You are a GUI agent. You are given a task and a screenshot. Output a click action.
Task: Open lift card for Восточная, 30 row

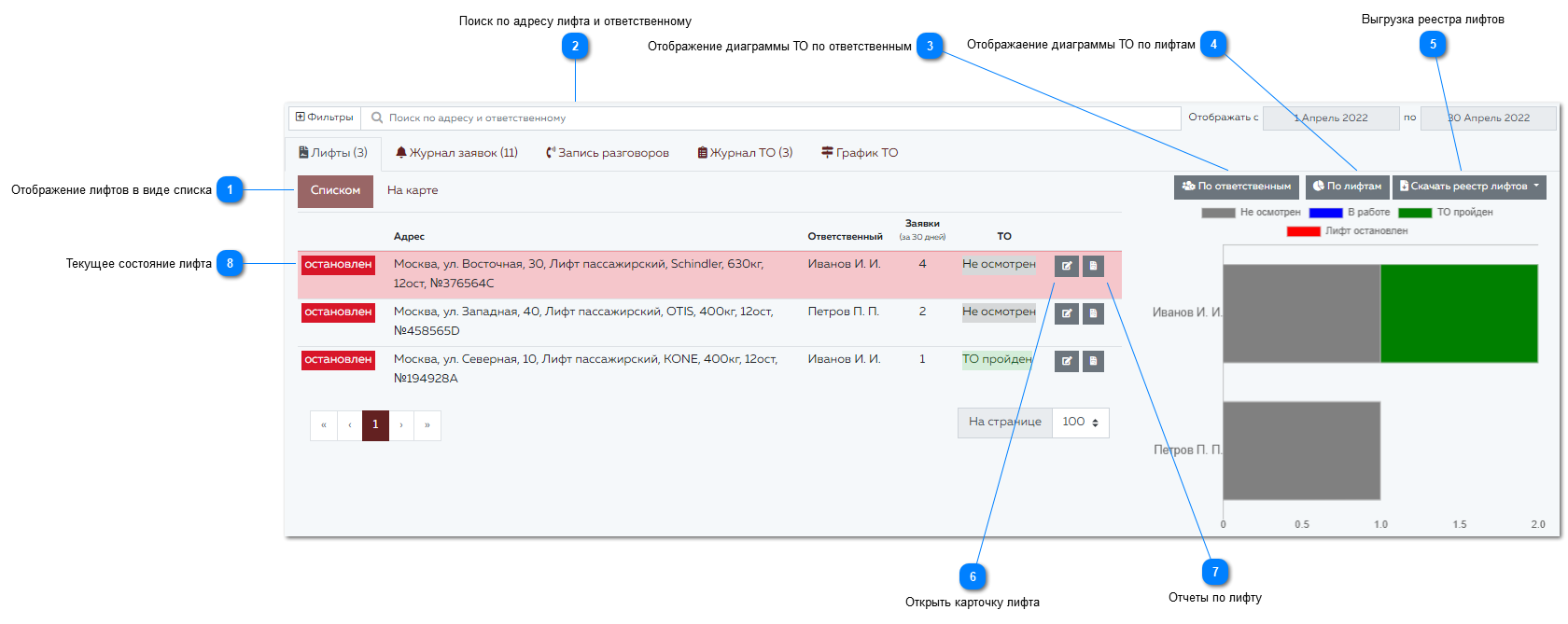[1067, 266]
